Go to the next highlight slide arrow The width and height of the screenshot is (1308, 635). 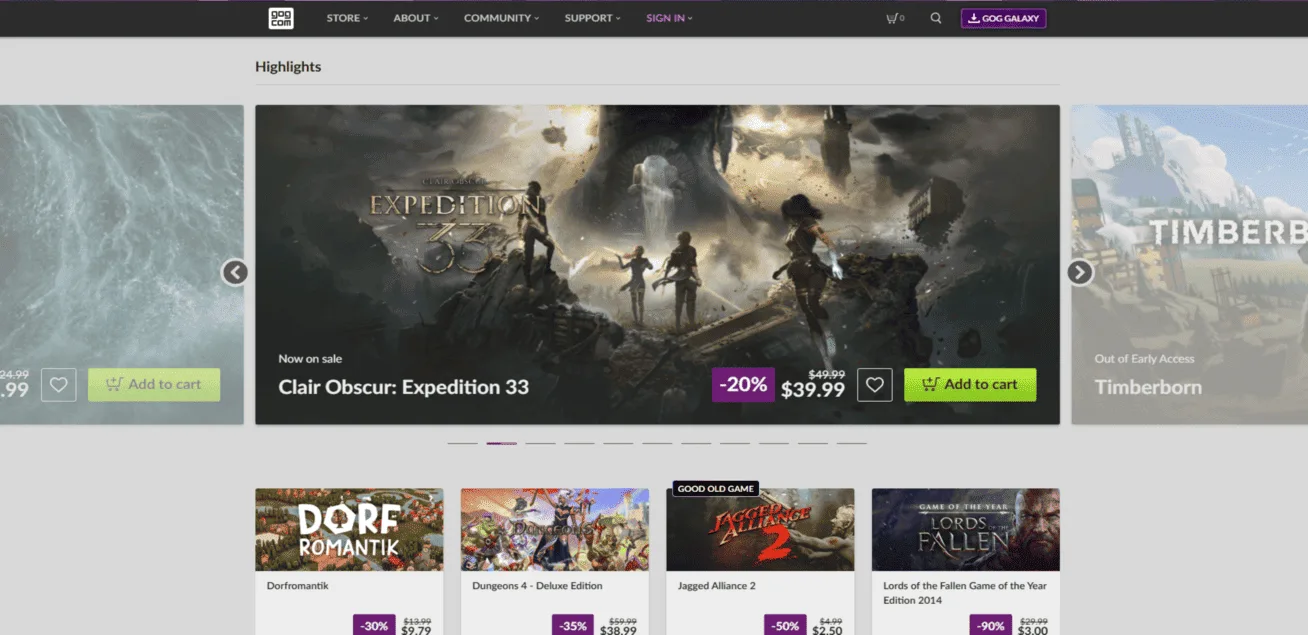[1080, 272]
